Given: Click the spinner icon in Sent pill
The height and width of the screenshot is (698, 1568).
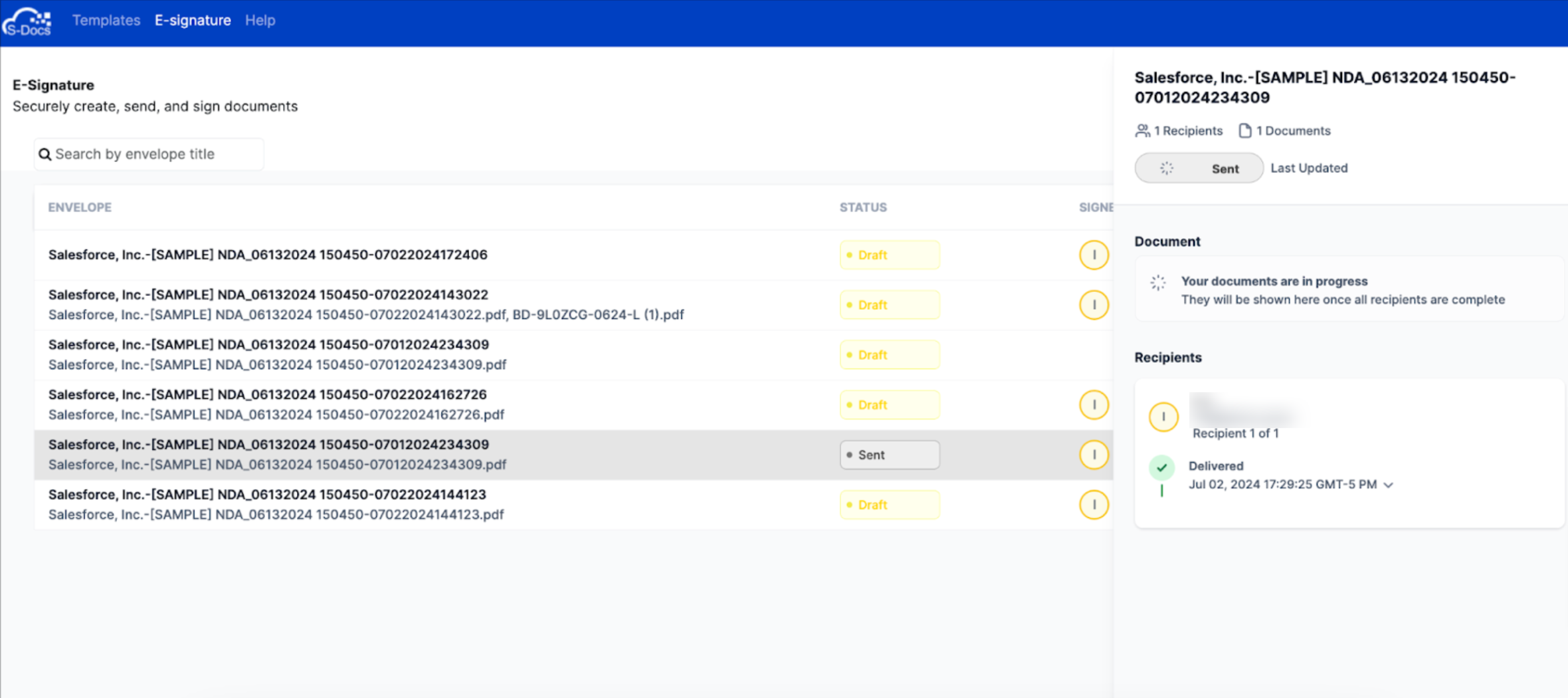Looking at the screenshot, I should click(1167, 168).
